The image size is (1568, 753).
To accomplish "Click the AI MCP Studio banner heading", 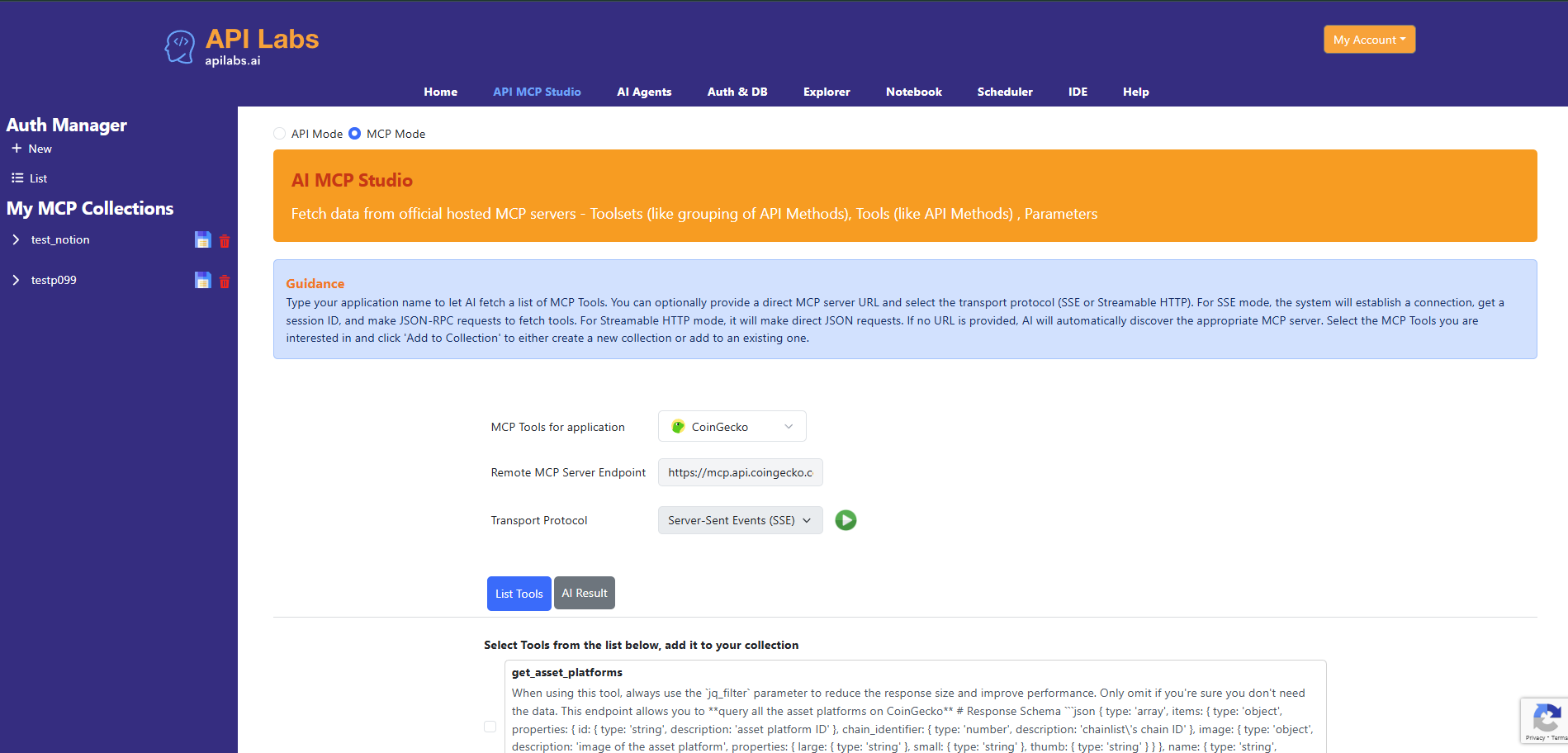I will (x=352, y=180).
